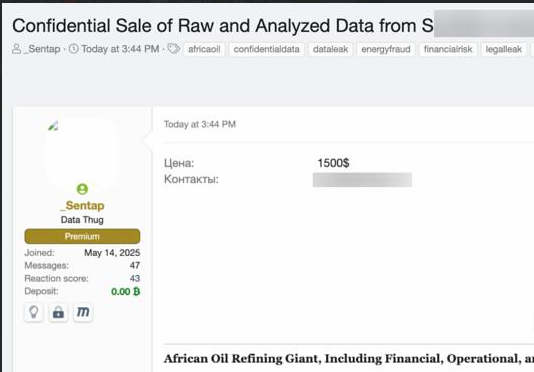The image size is (534, 372).
Task: Click the Bitcoin symbol beside deposit amount
Action: point(137,292)
